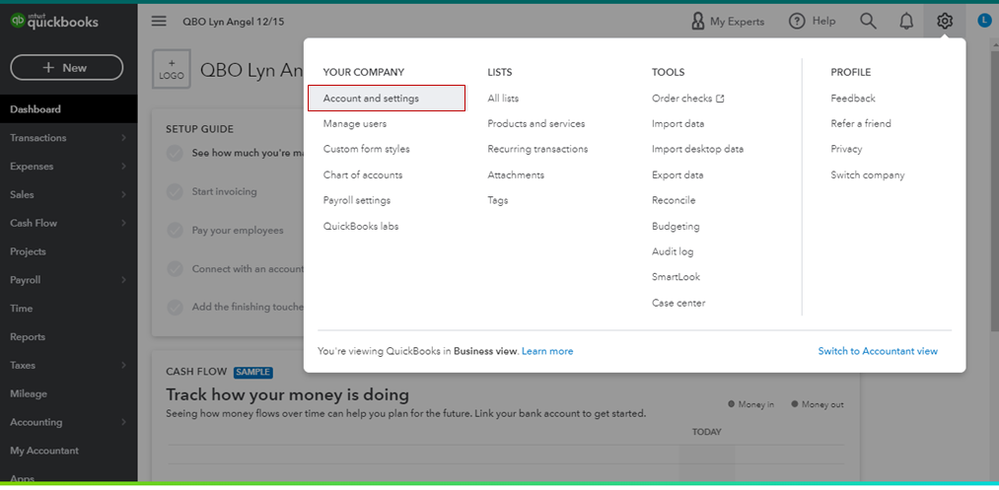The image size is (999, 490).
Task: Open Audit log
Action: pyautogui.click(x=672, y=252)
